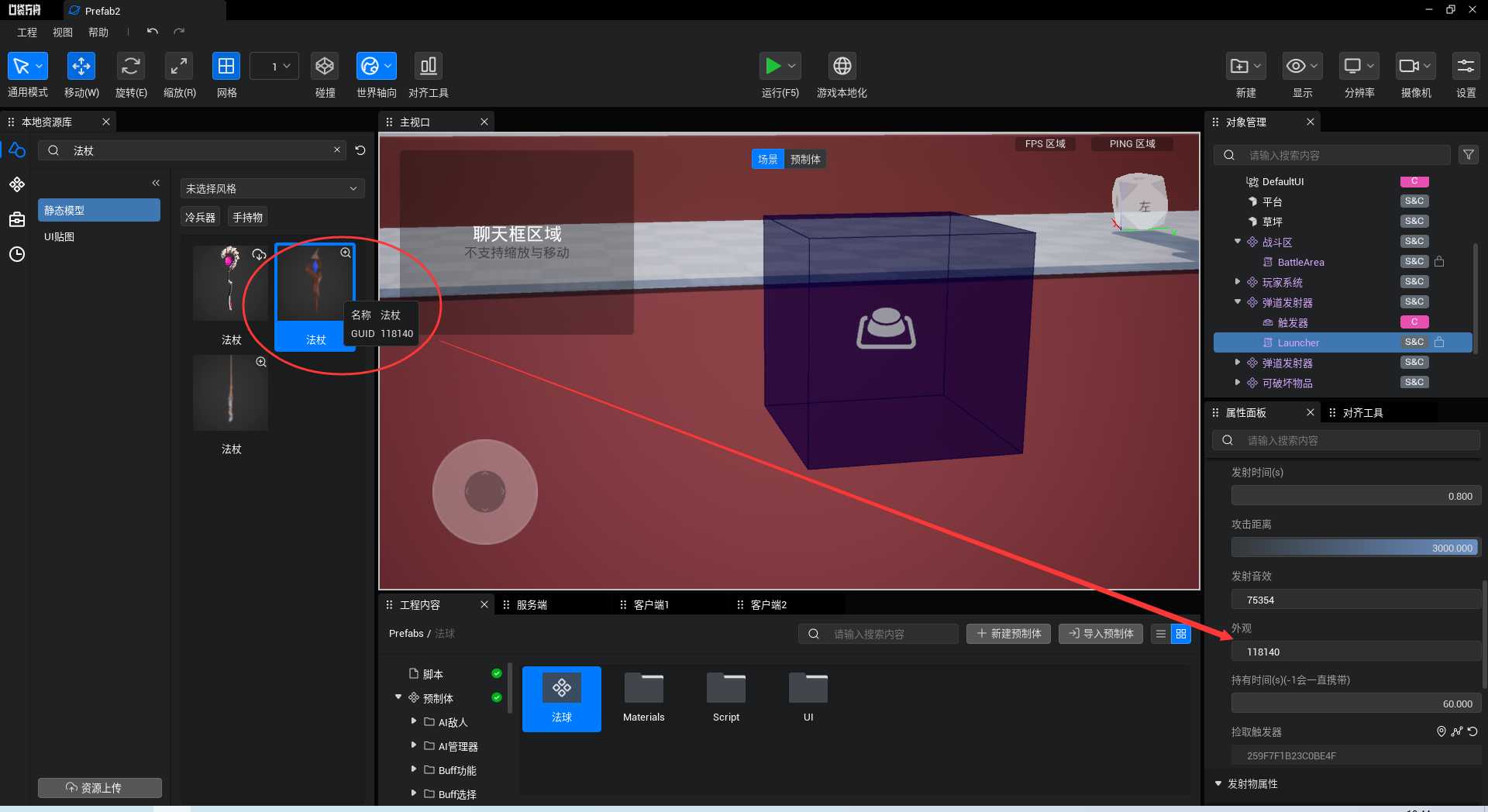This screenshot has height=812, width=1488.
Task: Click the 新建预制体 button
Action: (1008, 634)
